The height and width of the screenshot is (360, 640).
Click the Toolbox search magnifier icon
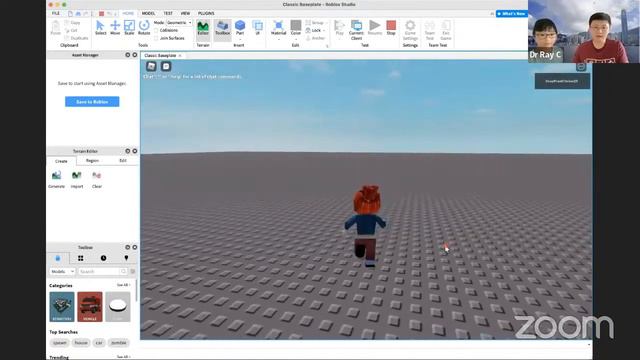124,271
